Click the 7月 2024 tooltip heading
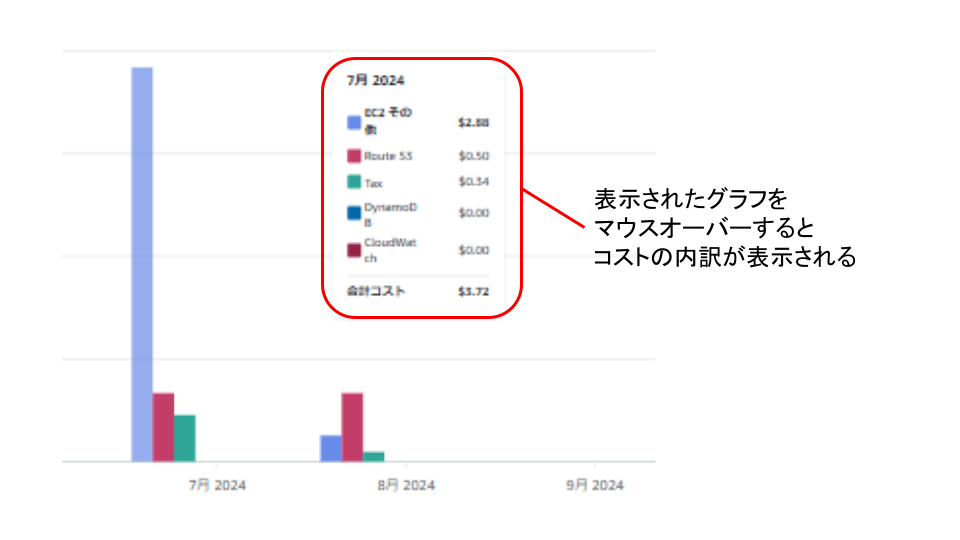This screenshot has width=960, height=540. point(368,80)
